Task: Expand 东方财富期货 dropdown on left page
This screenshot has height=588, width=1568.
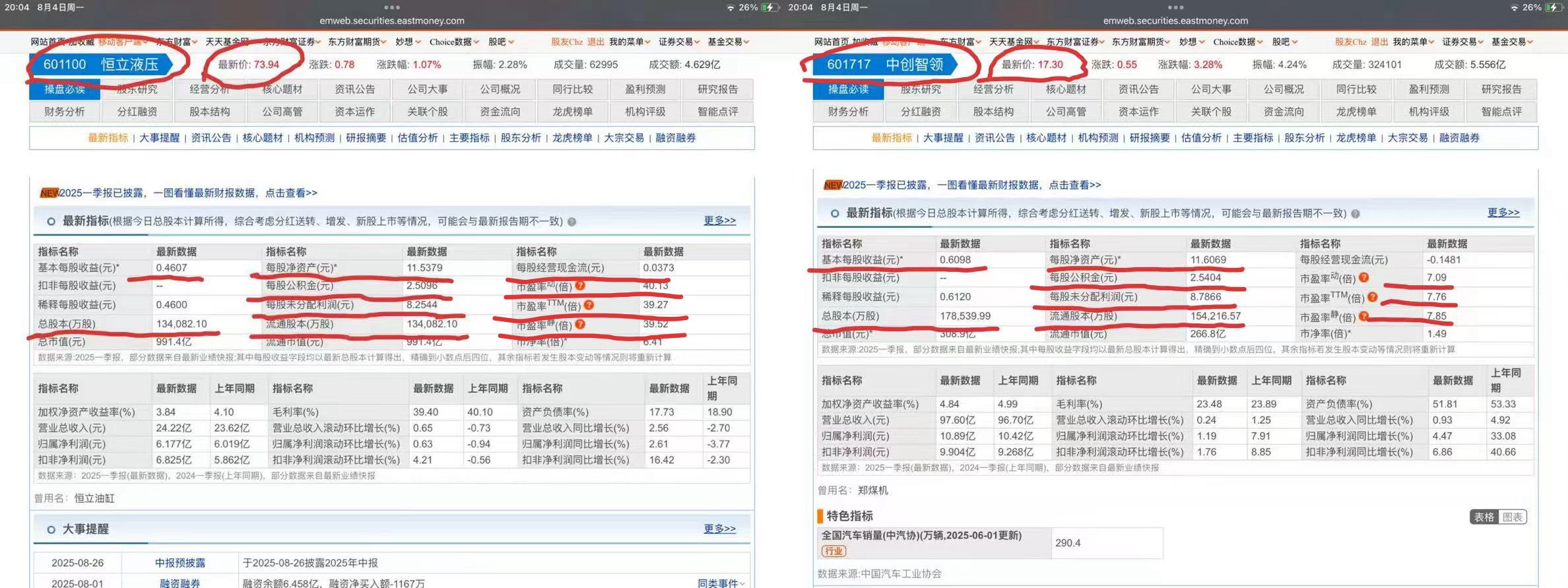Action: tap(358, 42)
